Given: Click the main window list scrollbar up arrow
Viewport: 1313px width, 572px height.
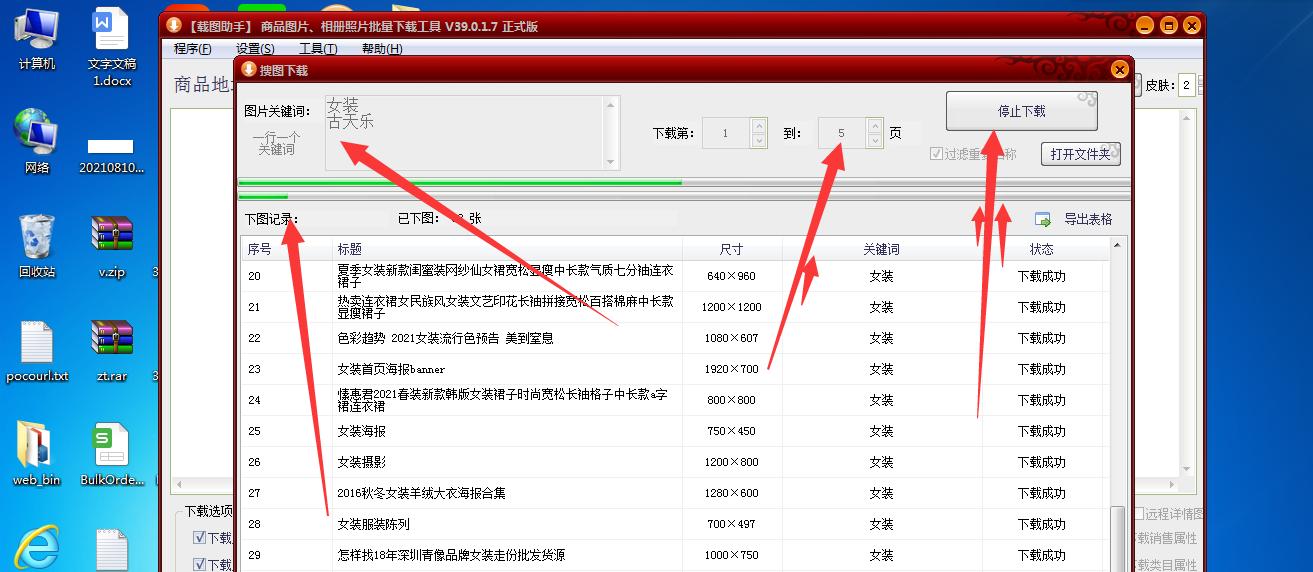Looking at the screenshot, I should click(x=1187, y=118).
